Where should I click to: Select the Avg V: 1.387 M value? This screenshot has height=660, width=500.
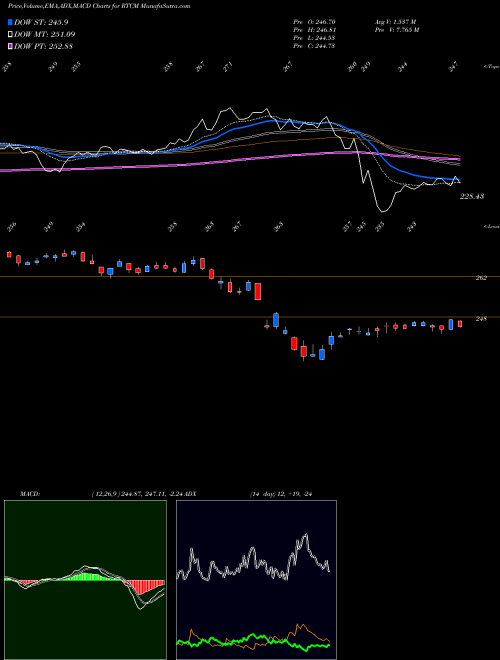click(395, 22)
